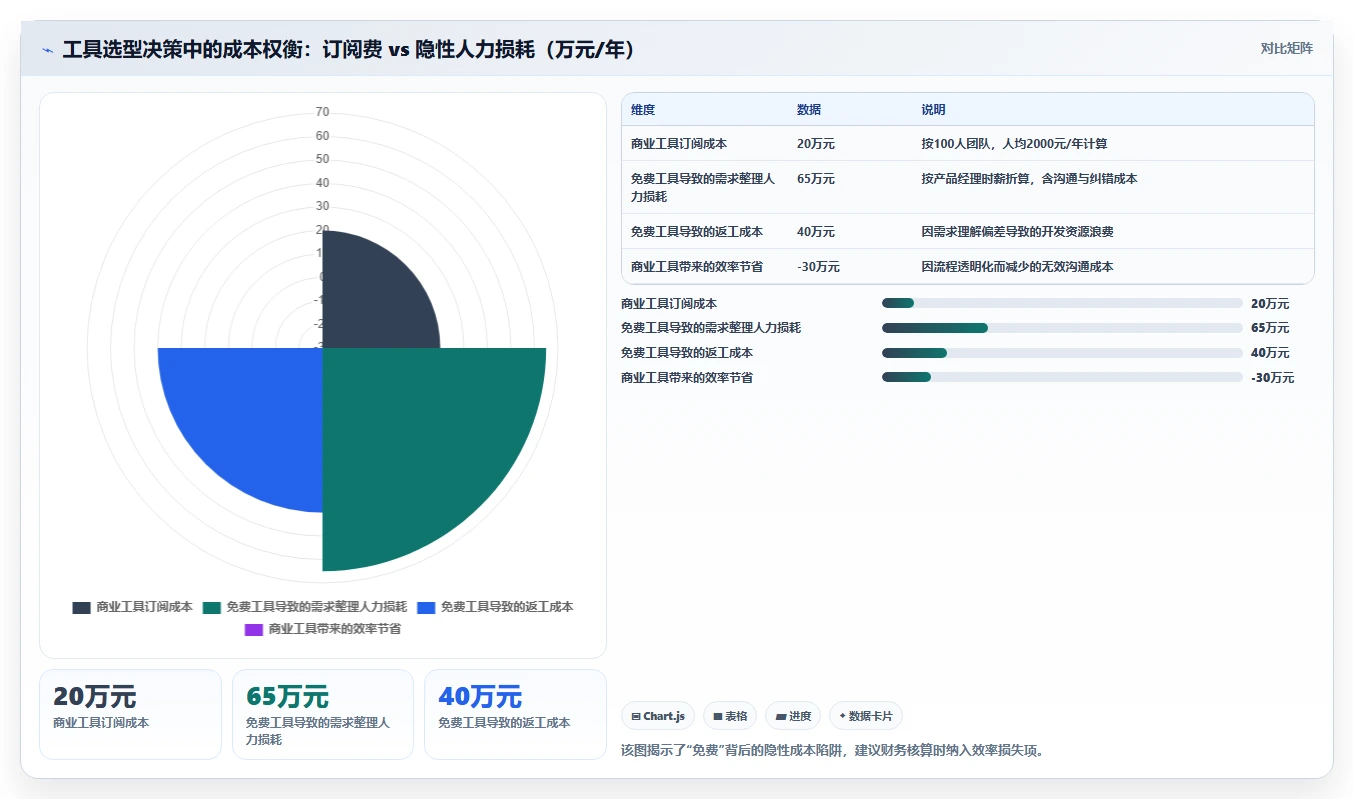Click the 数据 column header
The image size is (1354, 799).
point(809,110)
